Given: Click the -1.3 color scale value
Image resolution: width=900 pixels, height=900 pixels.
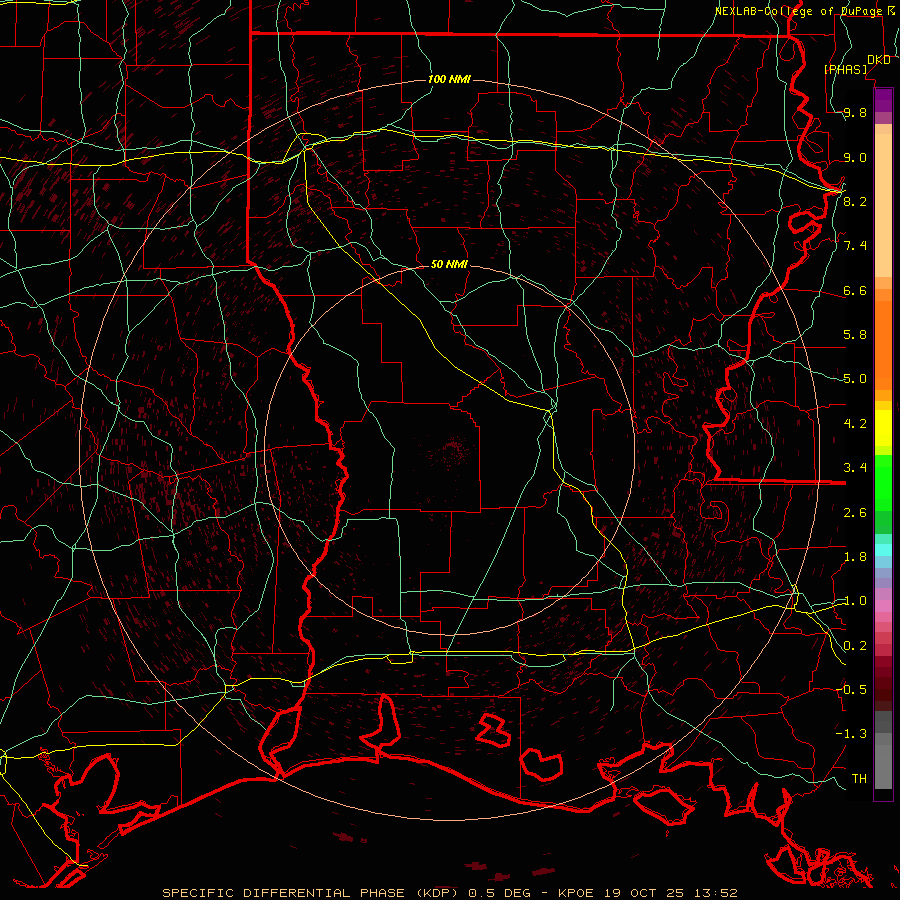Looking at the screenshot, I should (x=851, y=734).
